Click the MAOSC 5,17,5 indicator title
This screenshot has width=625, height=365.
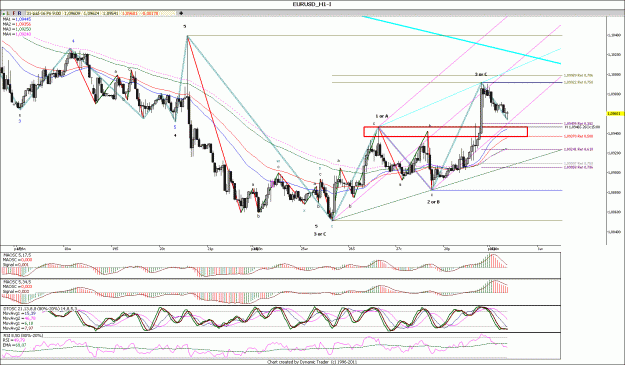click(17, 255)
